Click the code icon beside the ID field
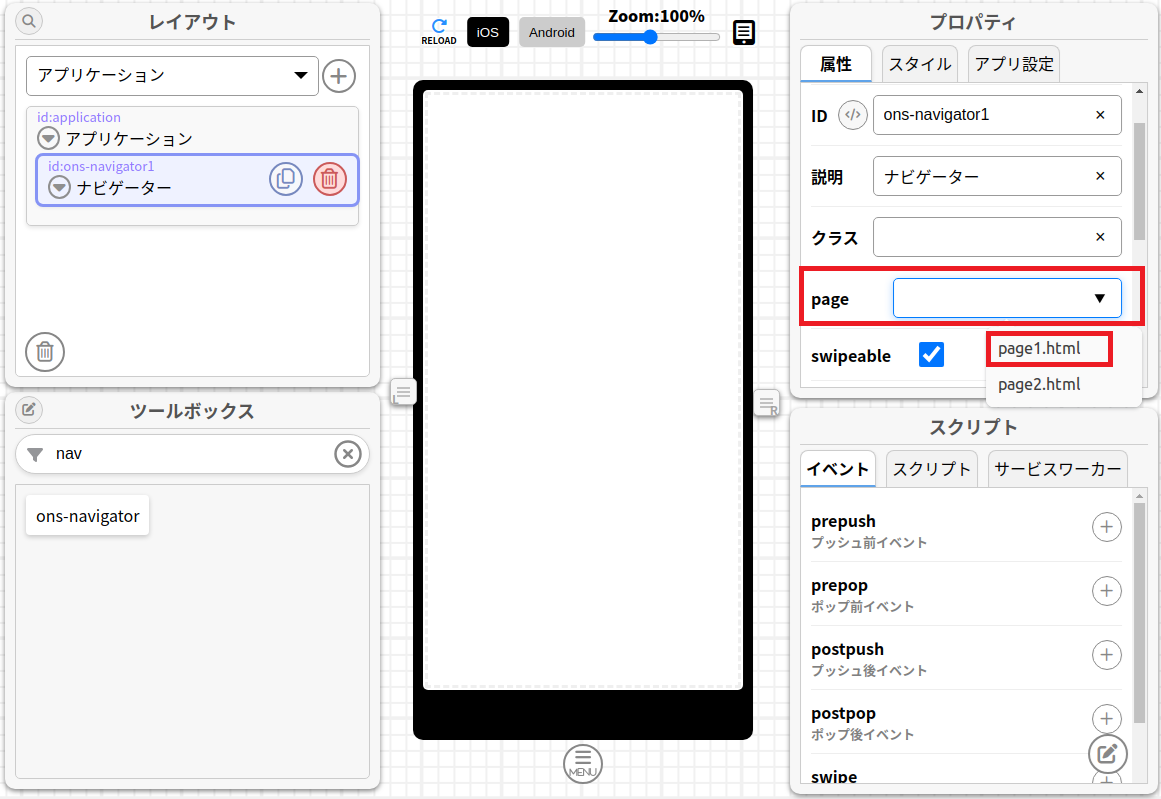The width and height of the screenshot is (1161, 799). (x=852, y=115)
